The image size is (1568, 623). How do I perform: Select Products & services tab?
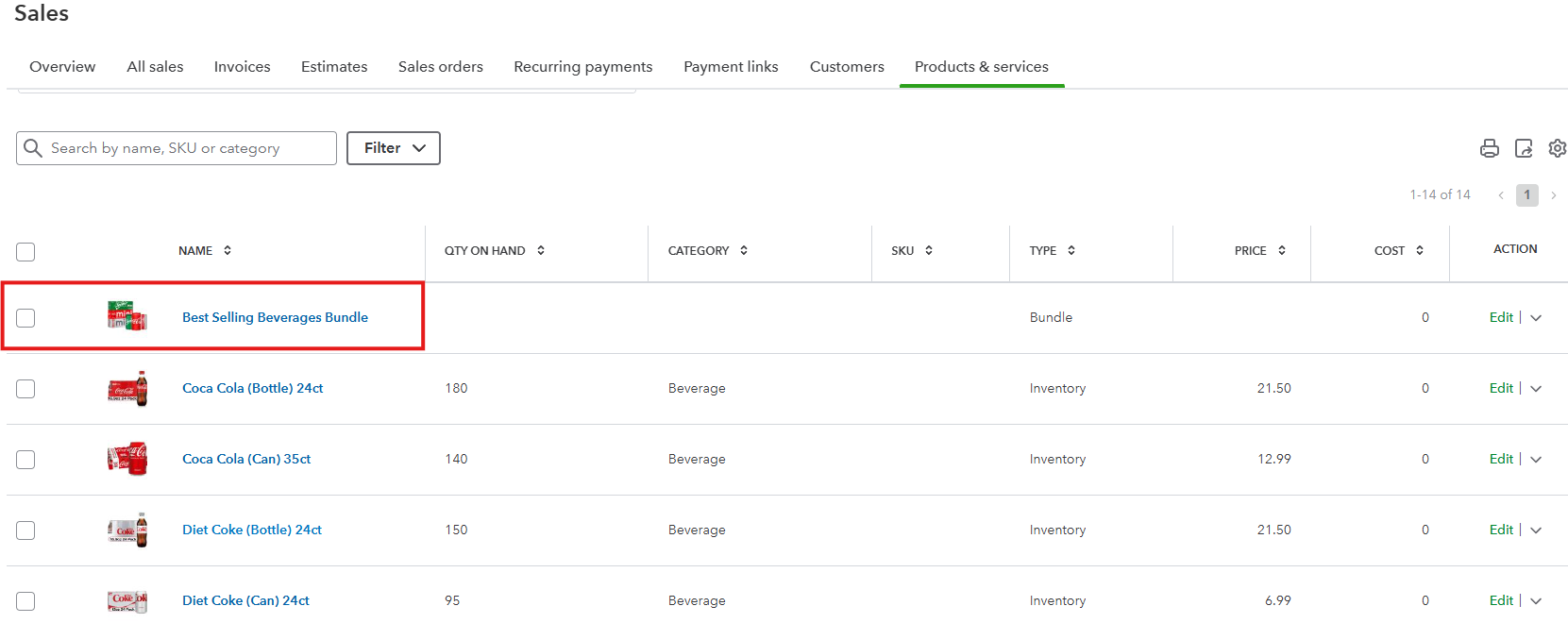pos(982,67)
